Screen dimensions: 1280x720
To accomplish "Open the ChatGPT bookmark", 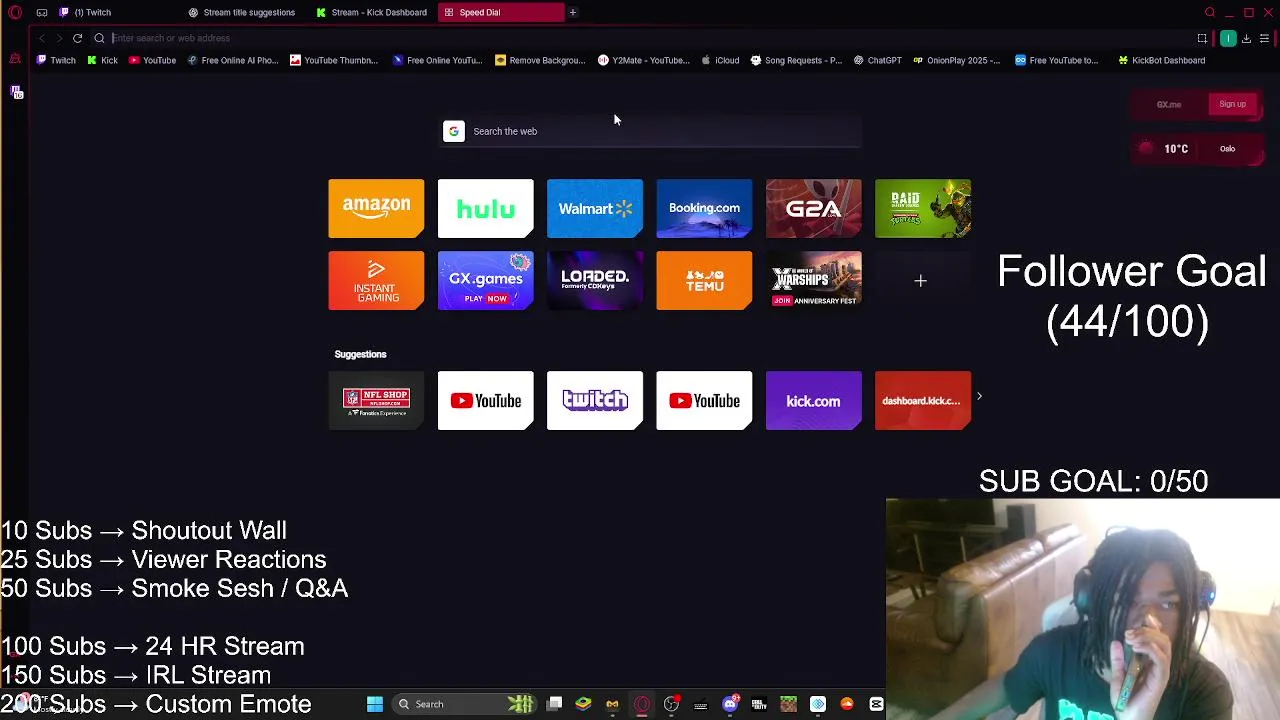I will click(877, 60).
